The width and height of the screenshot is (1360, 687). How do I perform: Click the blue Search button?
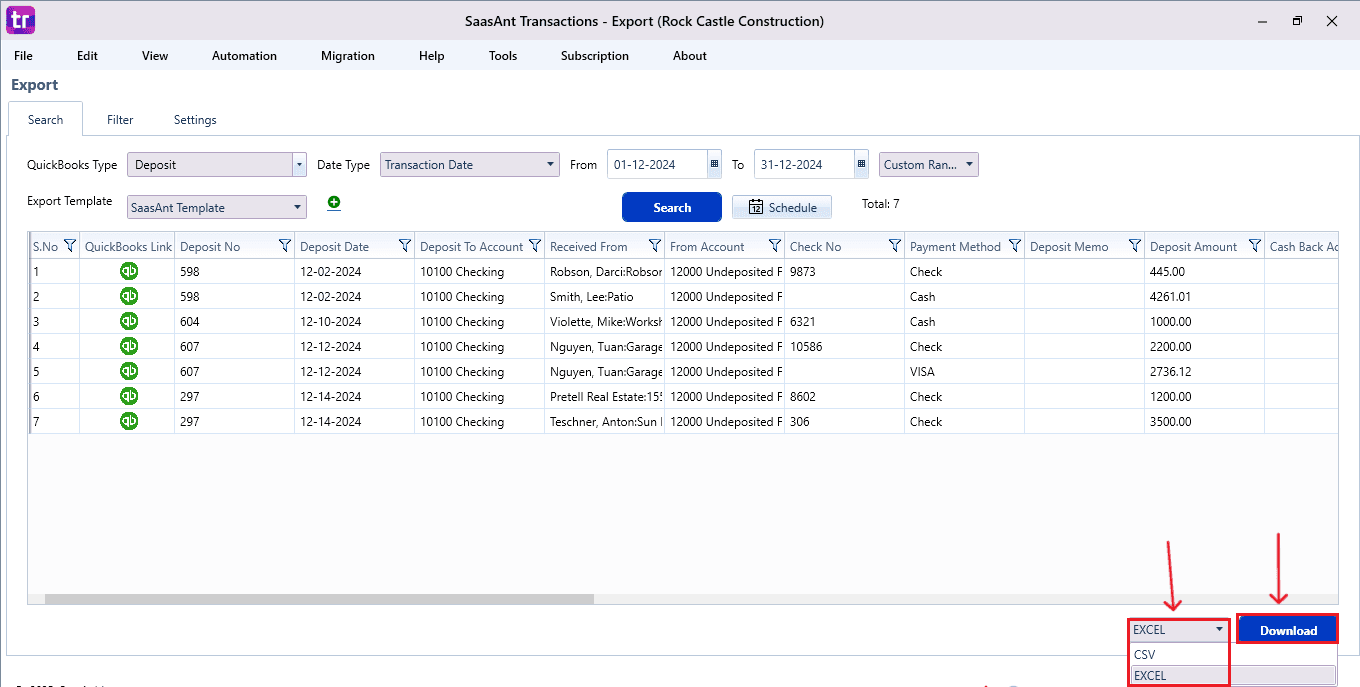pyautogui.click(x=672, y=207)
